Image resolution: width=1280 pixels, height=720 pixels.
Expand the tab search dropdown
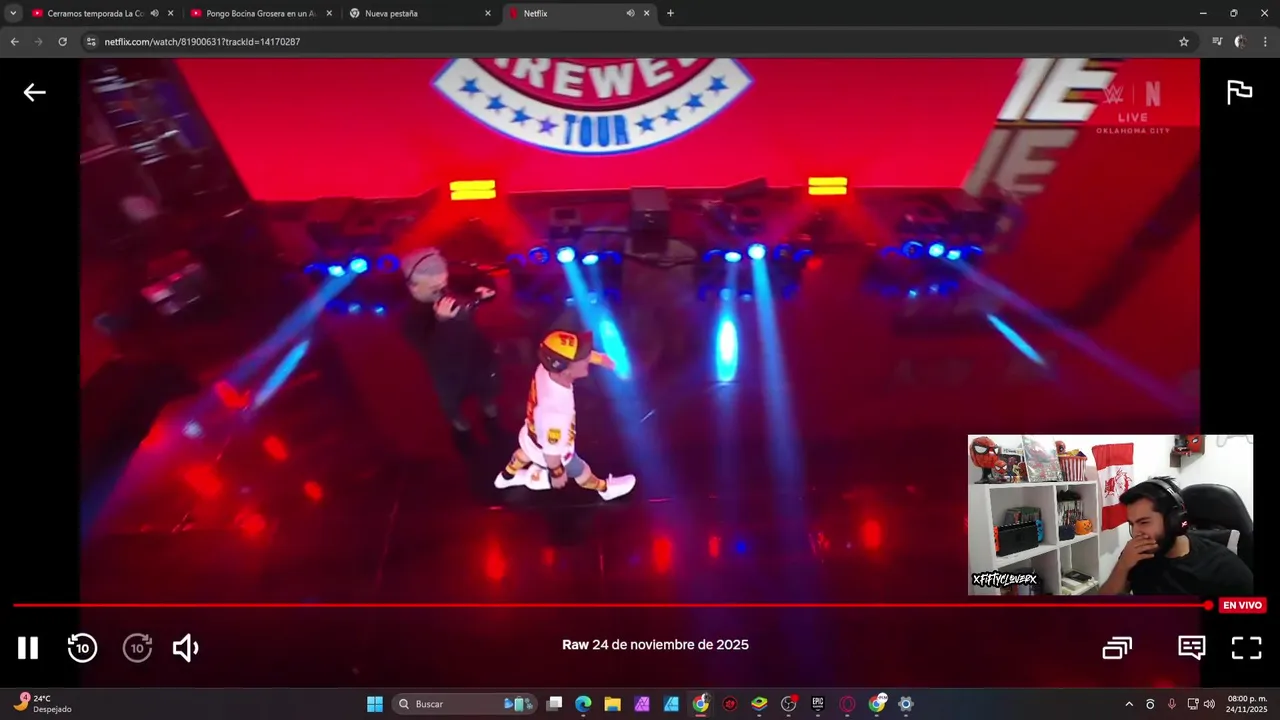coord(13,13)
